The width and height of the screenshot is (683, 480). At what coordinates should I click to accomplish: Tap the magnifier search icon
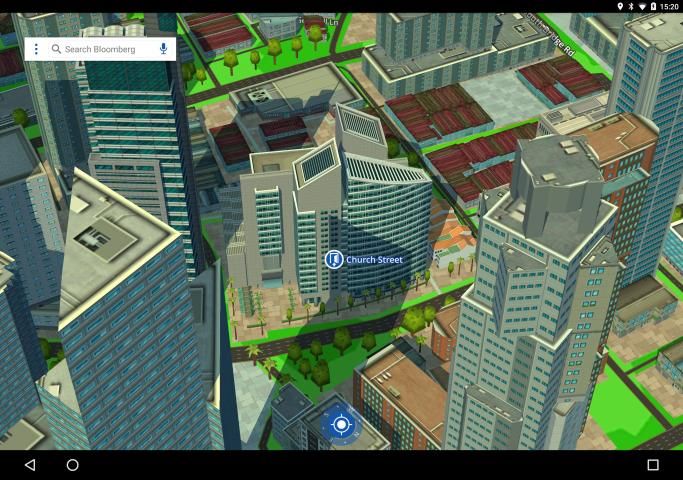tap(56, 49)
